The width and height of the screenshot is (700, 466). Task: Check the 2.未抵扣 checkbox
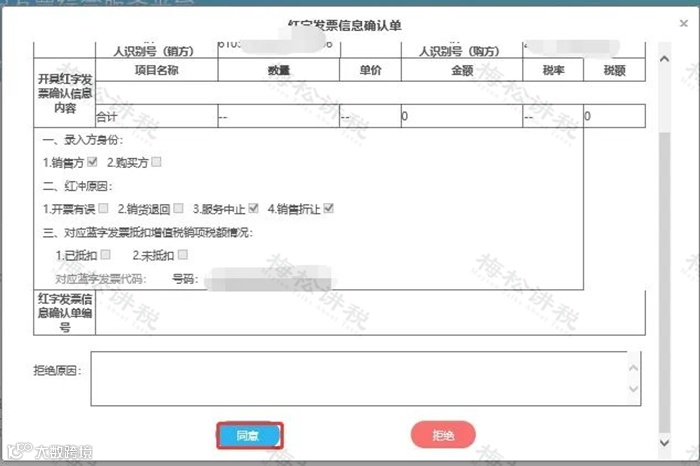pyautogui.click(x=183, y=254)
